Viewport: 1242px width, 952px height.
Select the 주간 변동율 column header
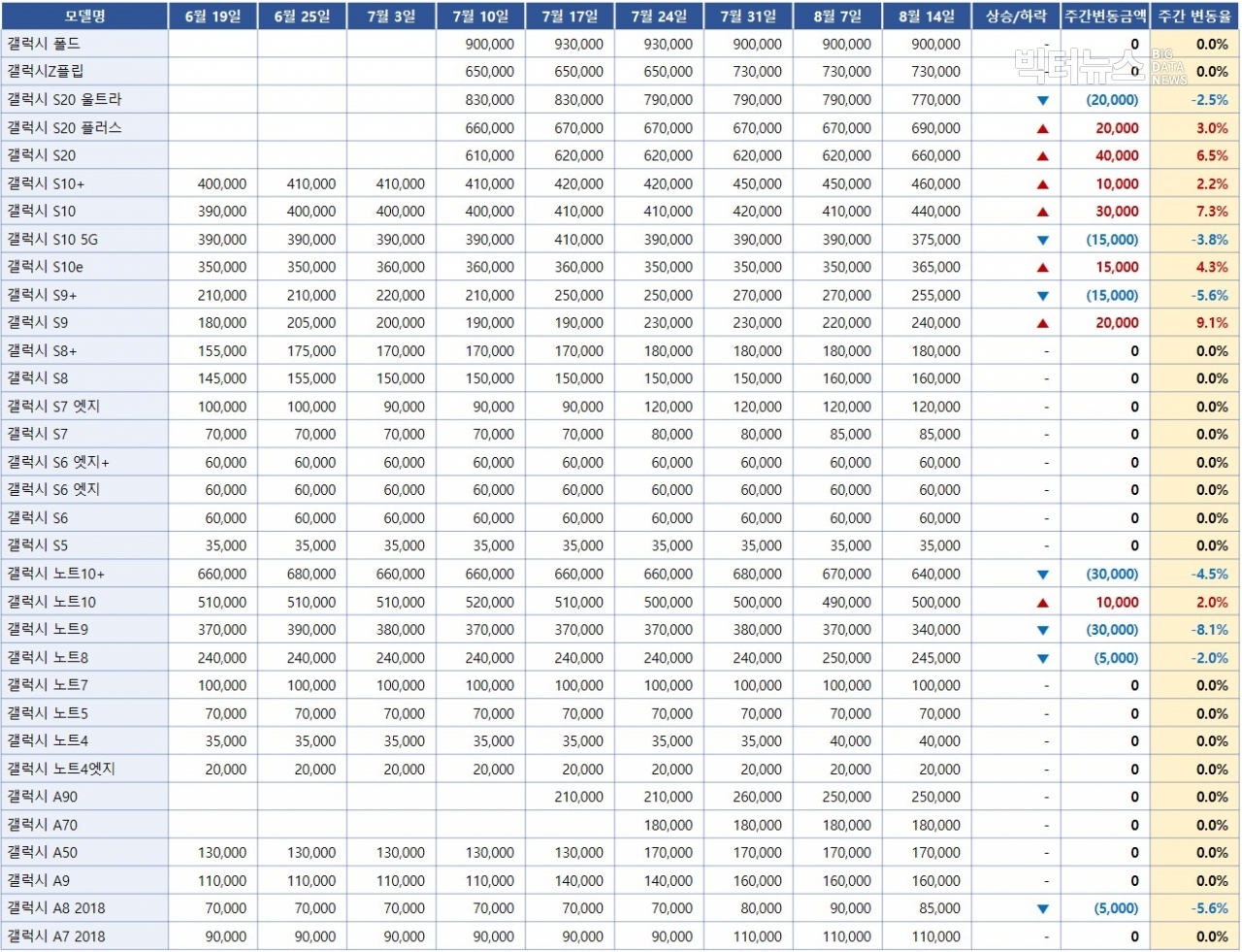1194,16
